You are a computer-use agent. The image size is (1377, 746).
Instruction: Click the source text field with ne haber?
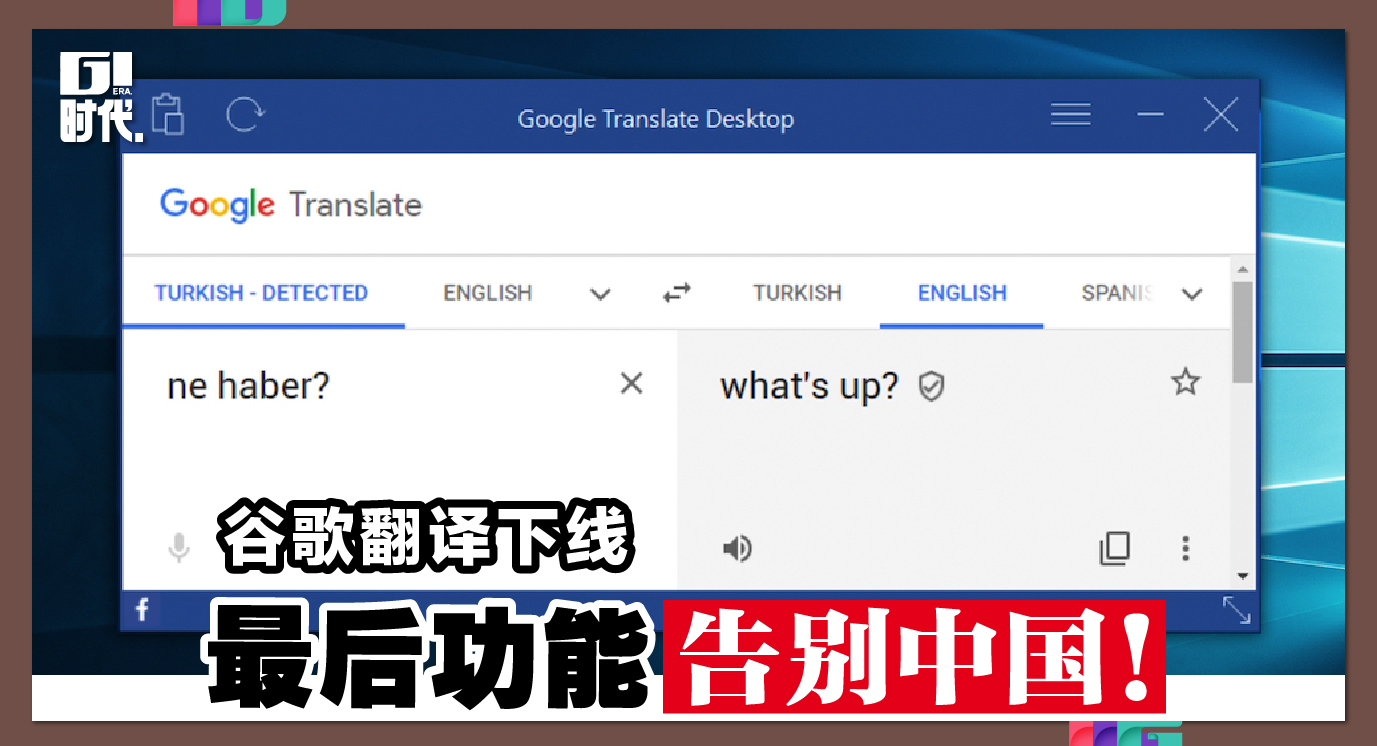tap(380, 440)
